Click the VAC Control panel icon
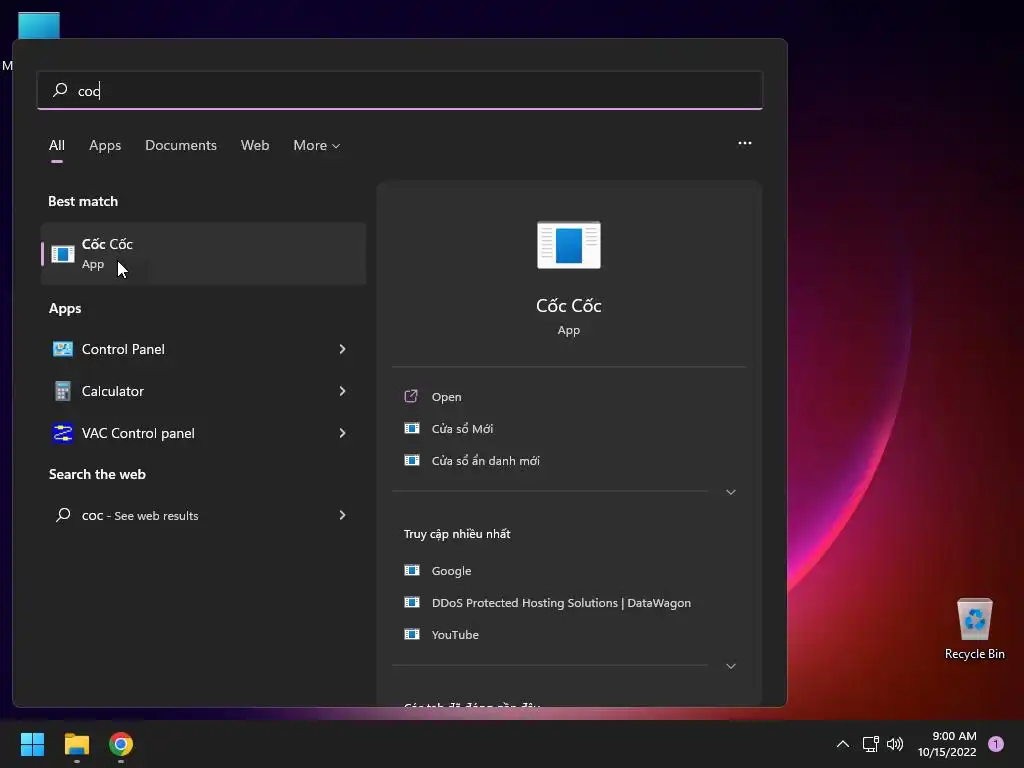 click(x=63, y=433)
